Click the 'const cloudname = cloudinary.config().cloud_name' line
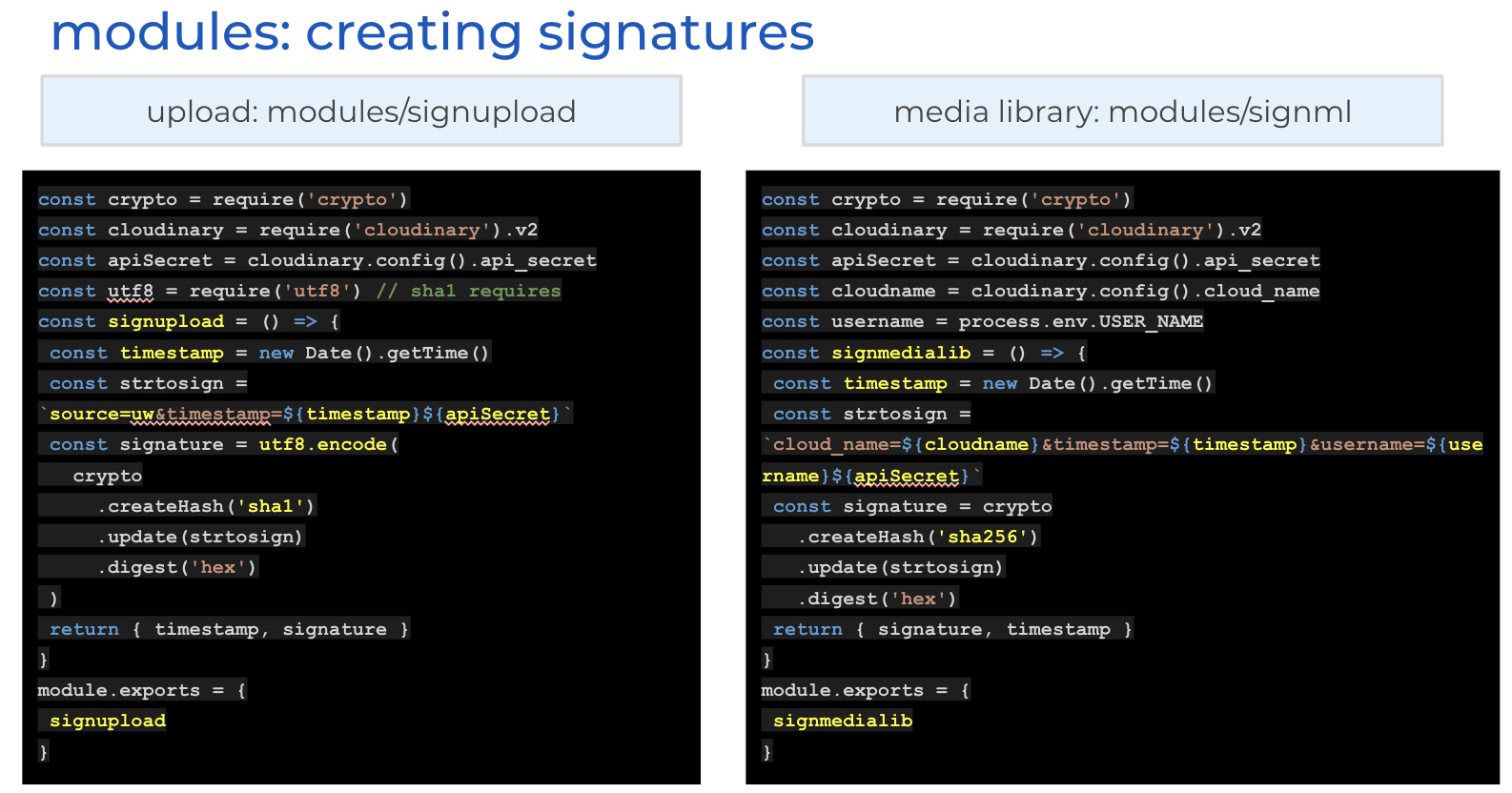 (1041, 291)
